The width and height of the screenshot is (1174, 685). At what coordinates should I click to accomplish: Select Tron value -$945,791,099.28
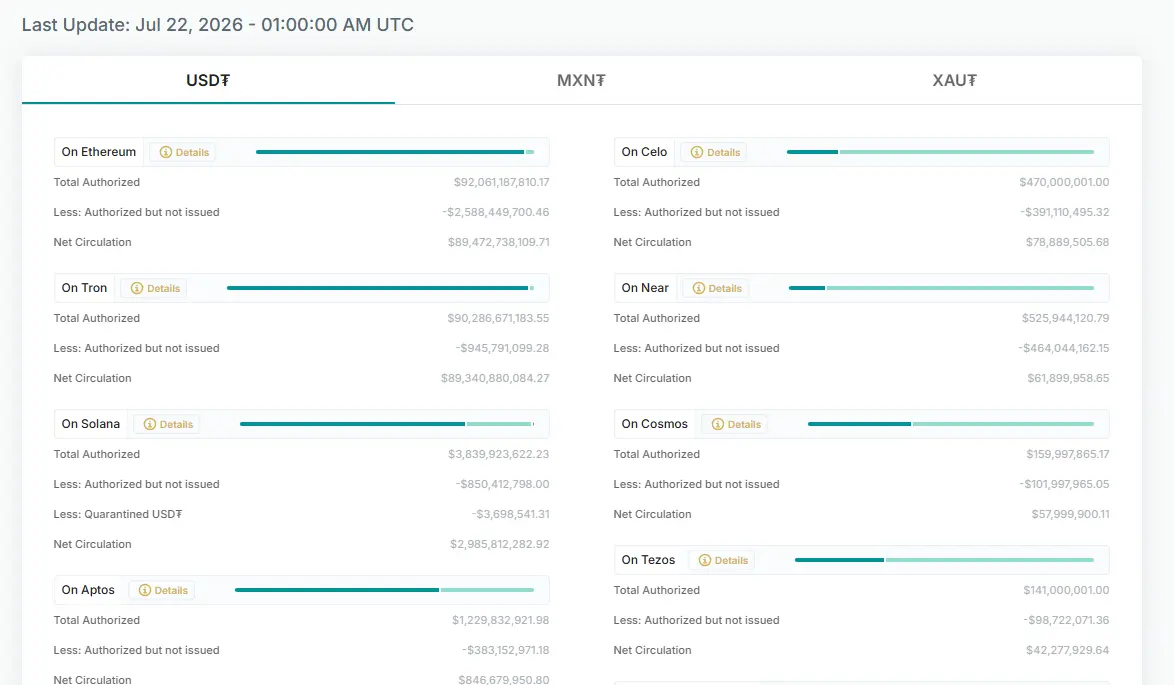click(x=502, y=349)
